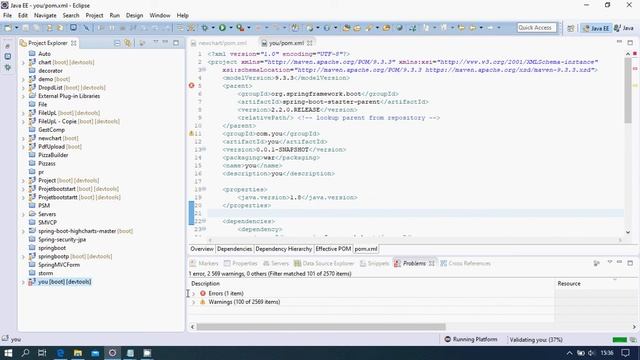The image size is (640, 360).
Task: Toggle Link with Editor in Project Explorer
Action: click(x=128, y=43)
